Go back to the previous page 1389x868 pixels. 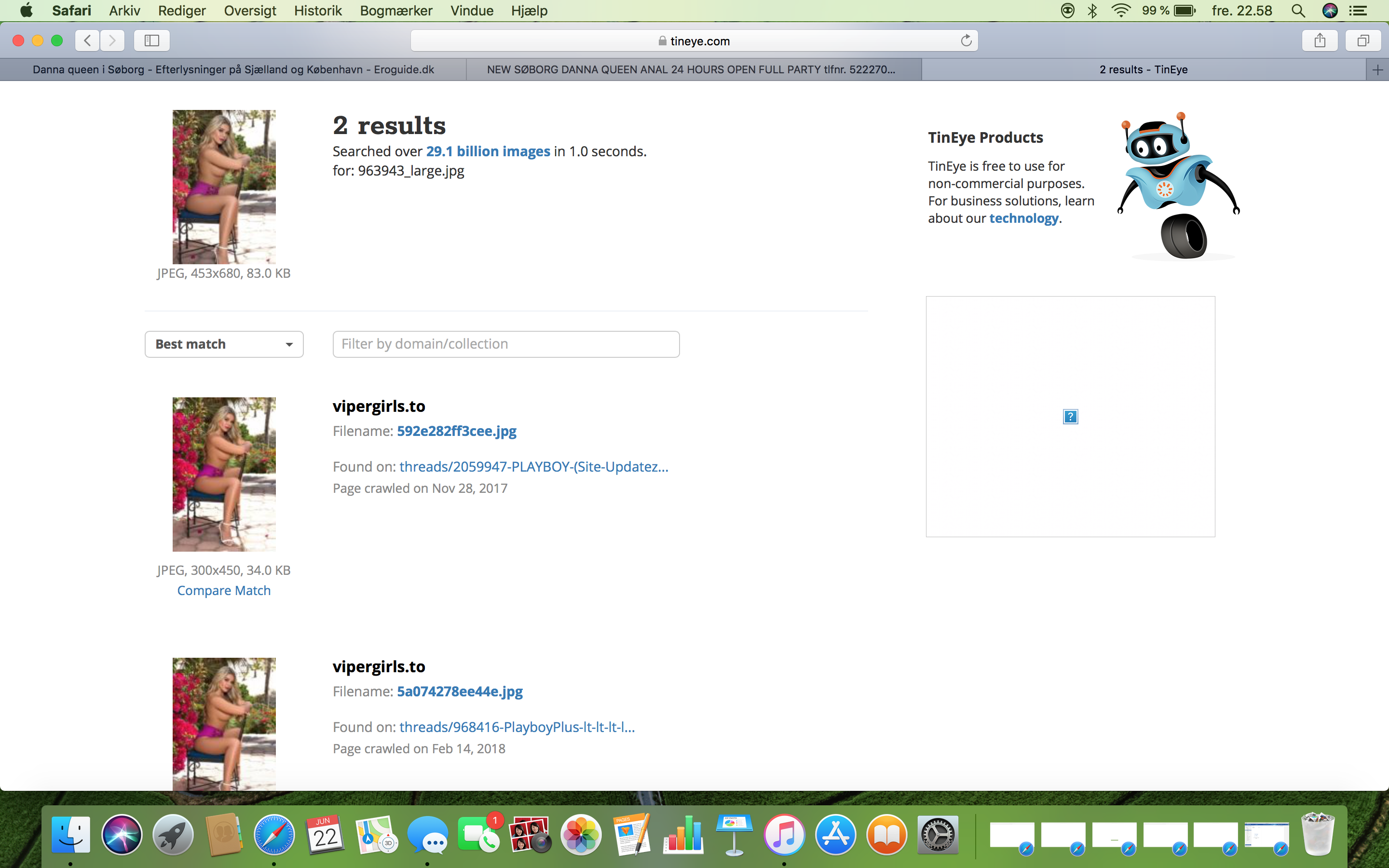87,41
